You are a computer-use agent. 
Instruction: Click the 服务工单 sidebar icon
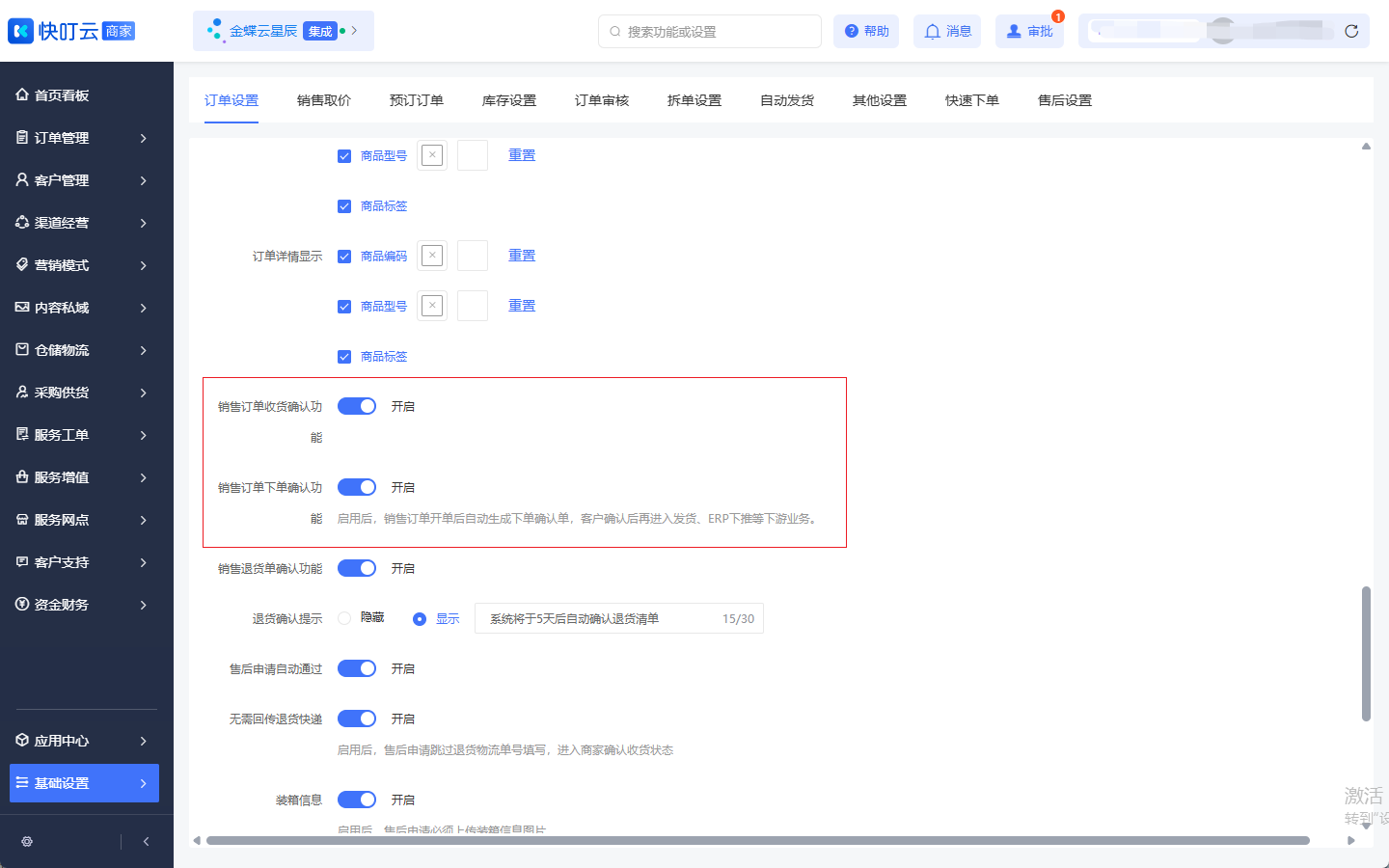pyautogui.click(x=22, y=434)
